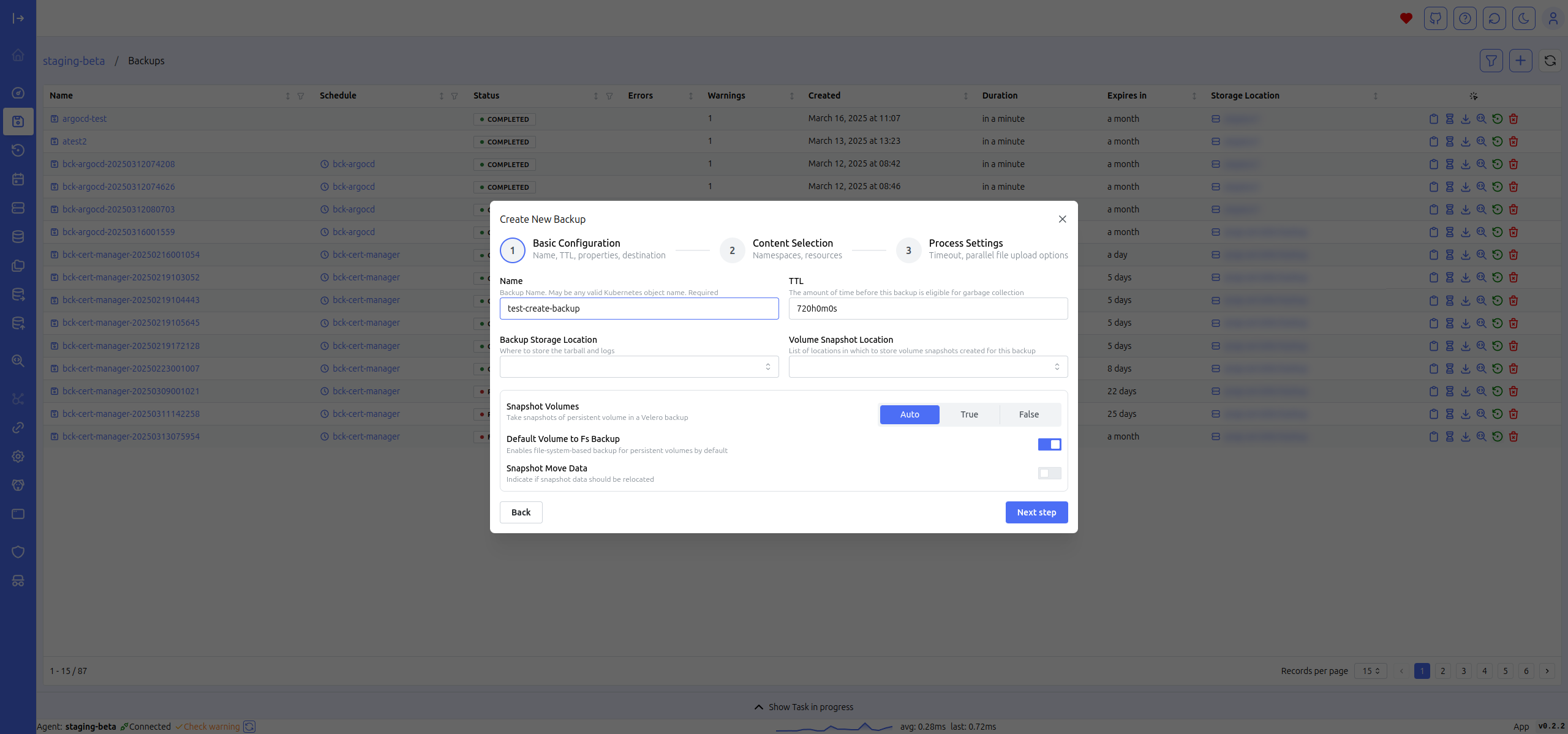1568x734 pixels.
Task: Download the atest2 backup
Action: (1466, 141)
